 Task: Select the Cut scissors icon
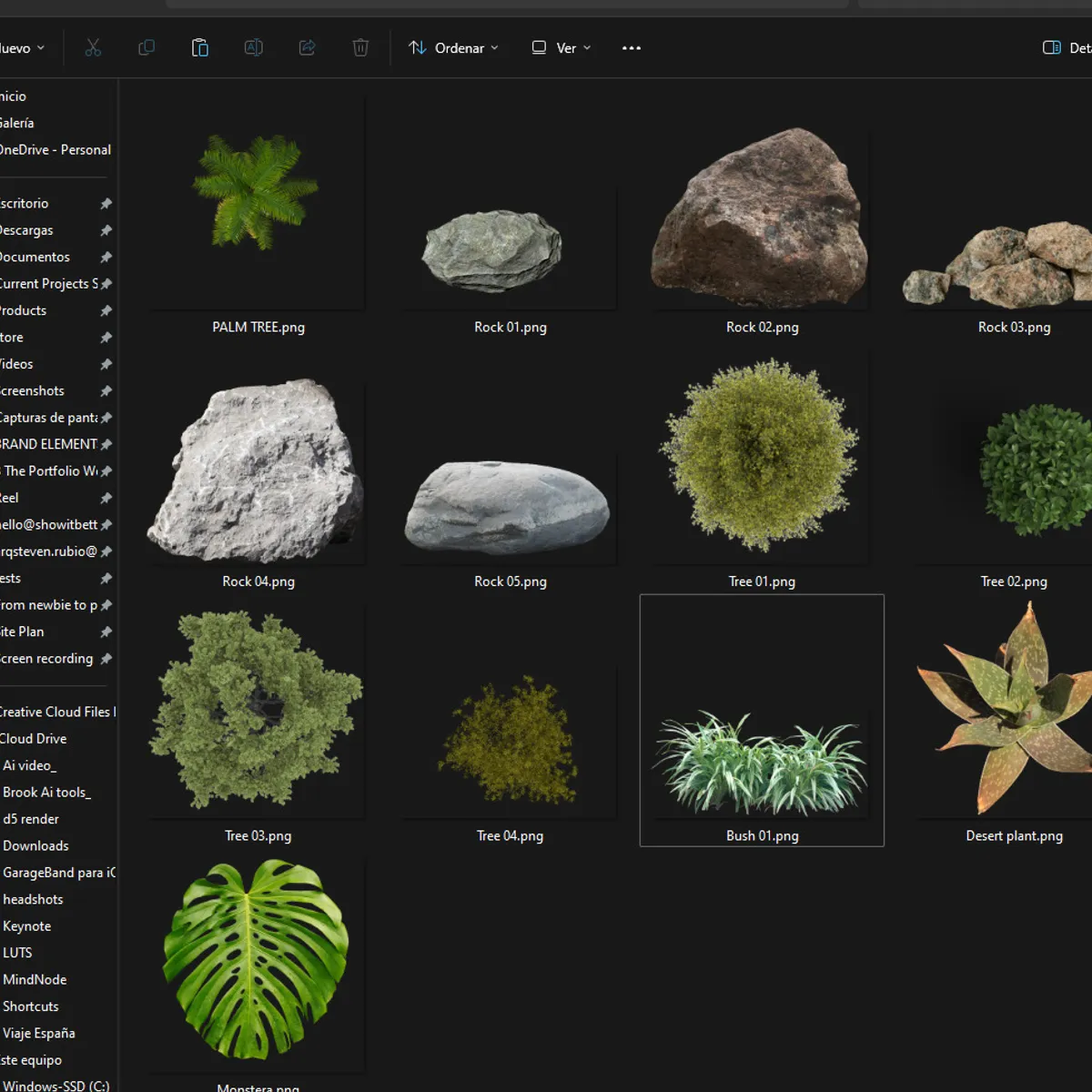coord(92,47)
